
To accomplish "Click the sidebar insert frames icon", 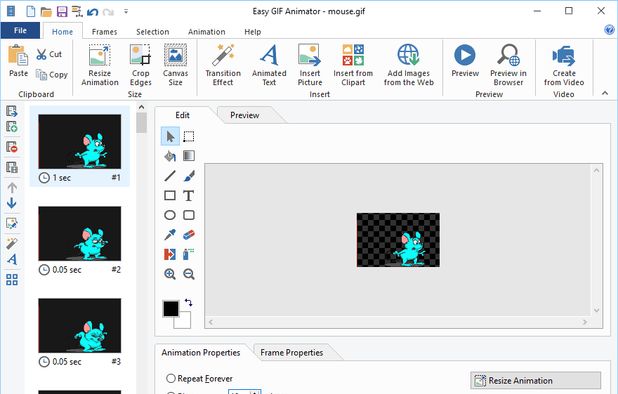I will [x=12, y=111].
